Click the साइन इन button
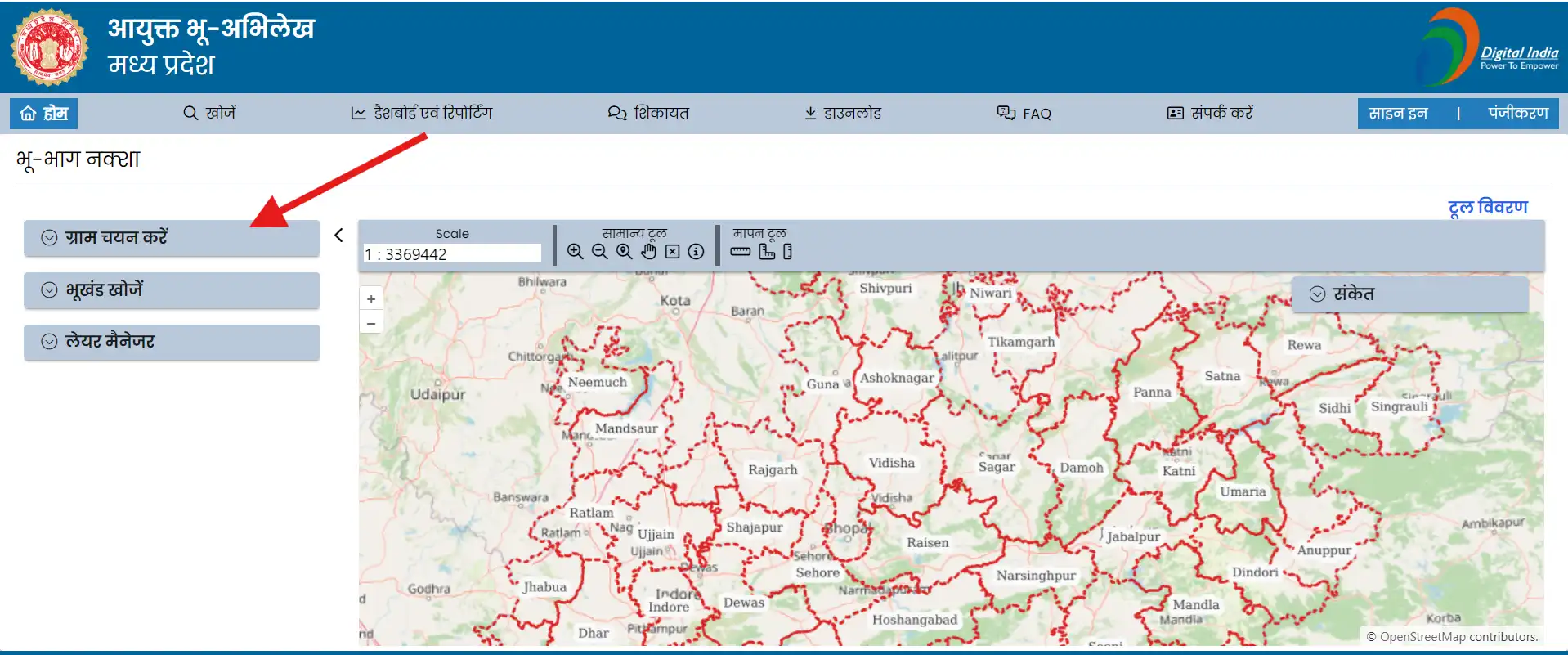This screenshot has height=655, width=1568. click(1398, 114)
